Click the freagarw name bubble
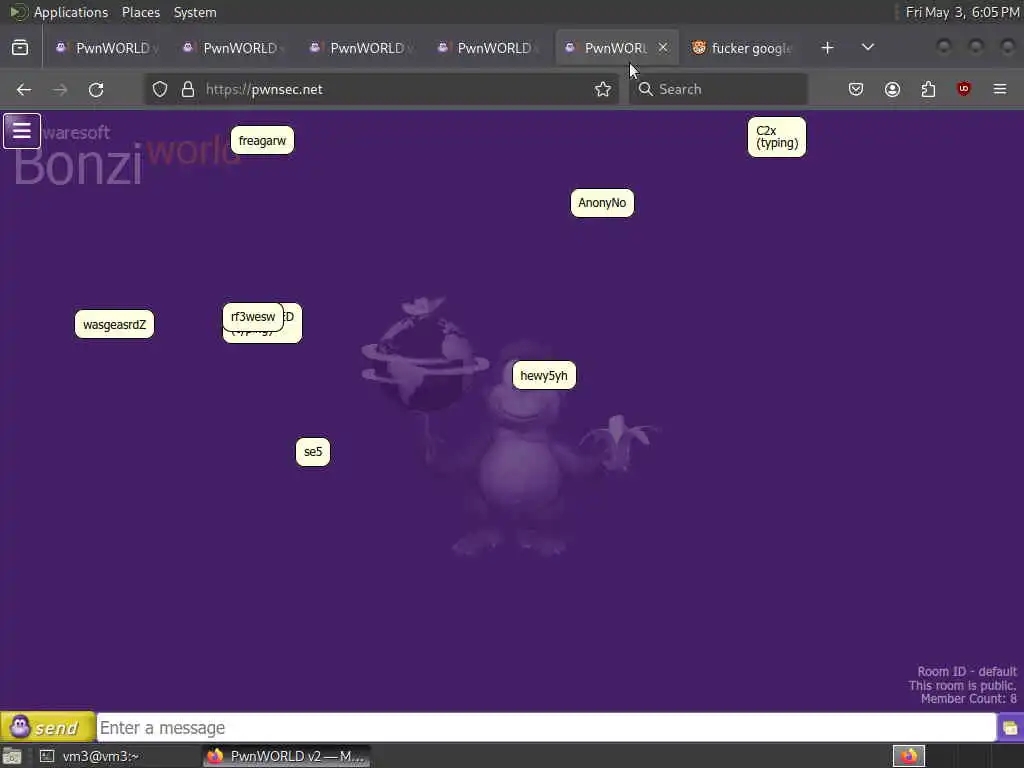 click(x=263, y=140)
